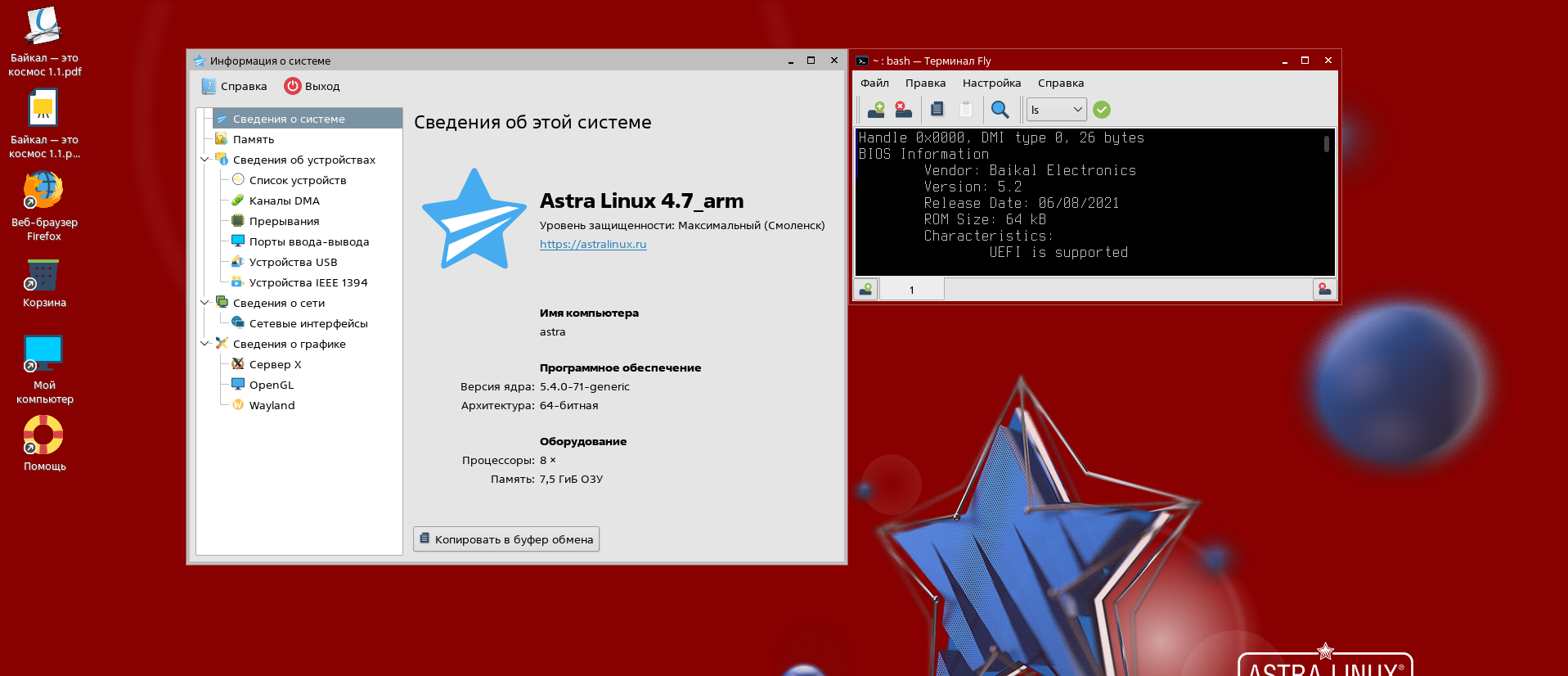Click kernel version 5.4.0-71-generic text
The width and height of the screenshot is (1568, 676).
click(585, 386)
